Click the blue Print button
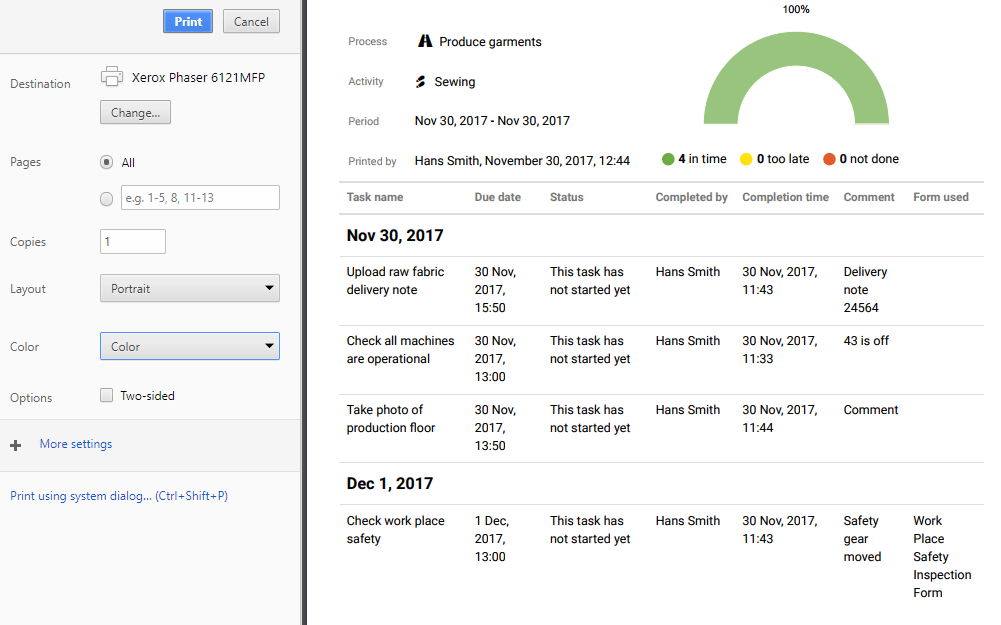Image resolution: width=1001 pixels, height=625 pixels. click(x=188, y=22)
